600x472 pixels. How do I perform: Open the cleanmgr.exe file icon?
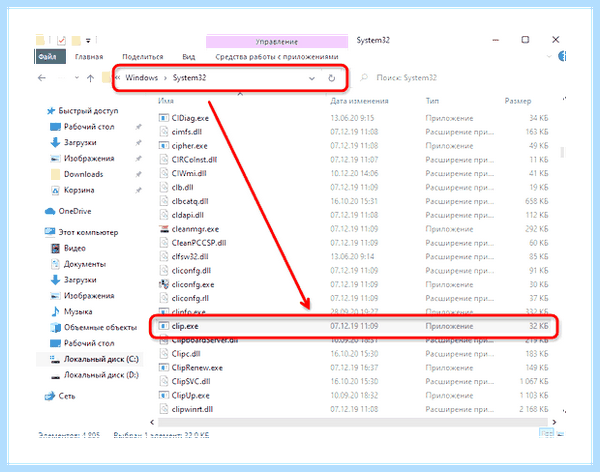point(164,229)
